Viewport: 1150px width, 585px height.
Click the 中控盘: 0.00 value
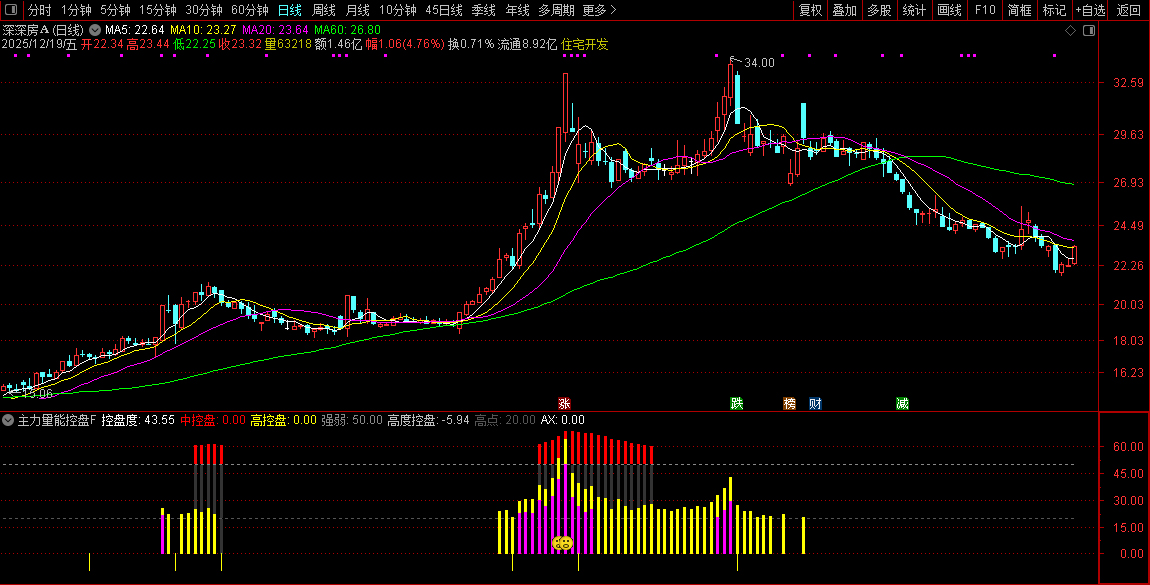pos(213,420)
